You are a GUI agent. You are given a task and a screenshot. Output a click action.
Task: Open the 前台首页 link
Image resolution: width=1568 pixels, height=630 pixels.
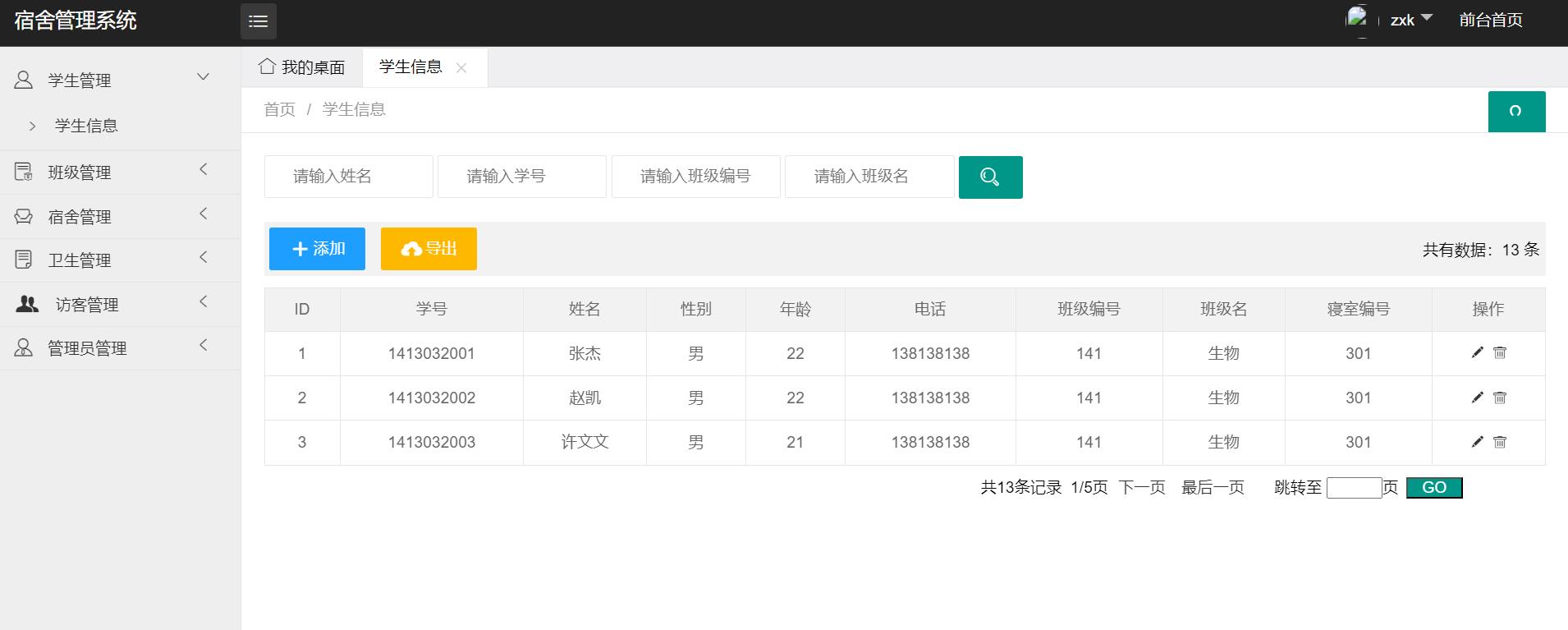(1491, 21)
